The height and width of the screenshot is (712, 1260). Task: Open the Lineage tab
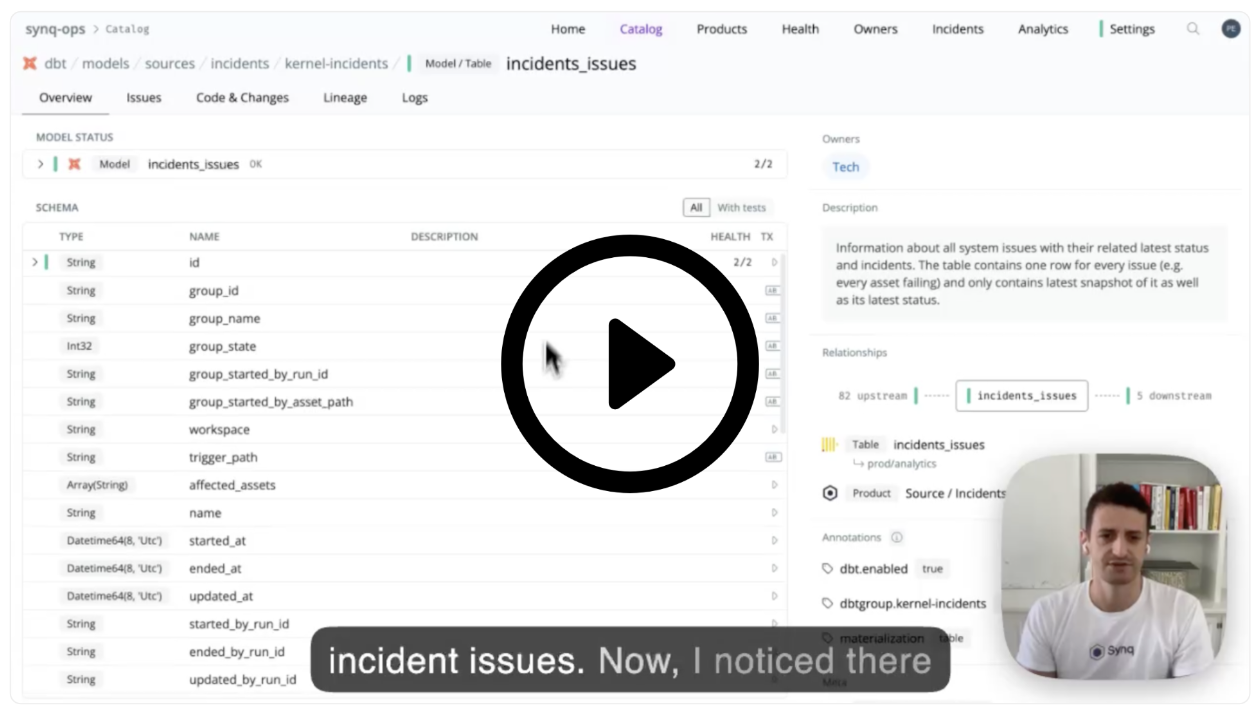click(345, 97)
